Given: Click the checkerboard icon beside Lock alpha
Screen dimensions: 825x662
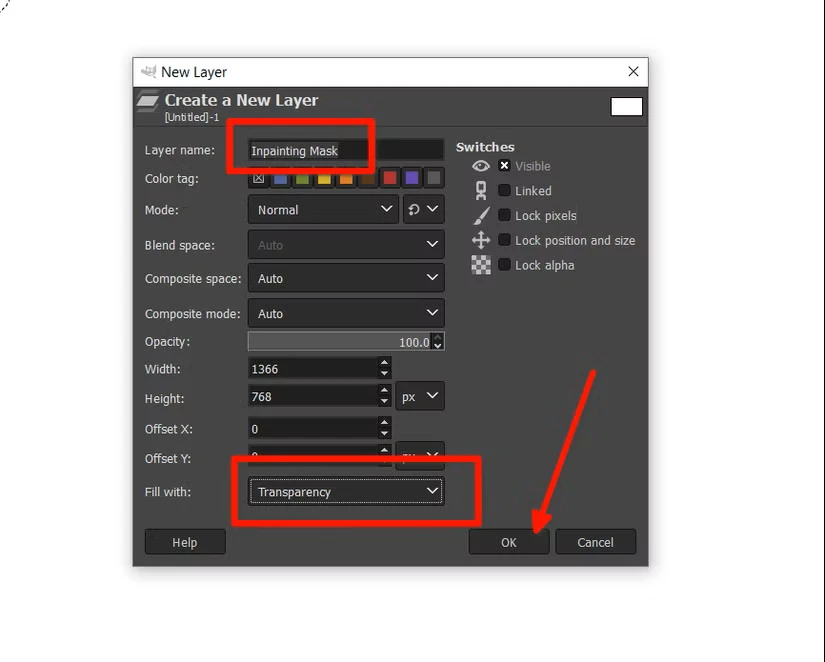Looking at the screenshot, I should tap(481, 265).
